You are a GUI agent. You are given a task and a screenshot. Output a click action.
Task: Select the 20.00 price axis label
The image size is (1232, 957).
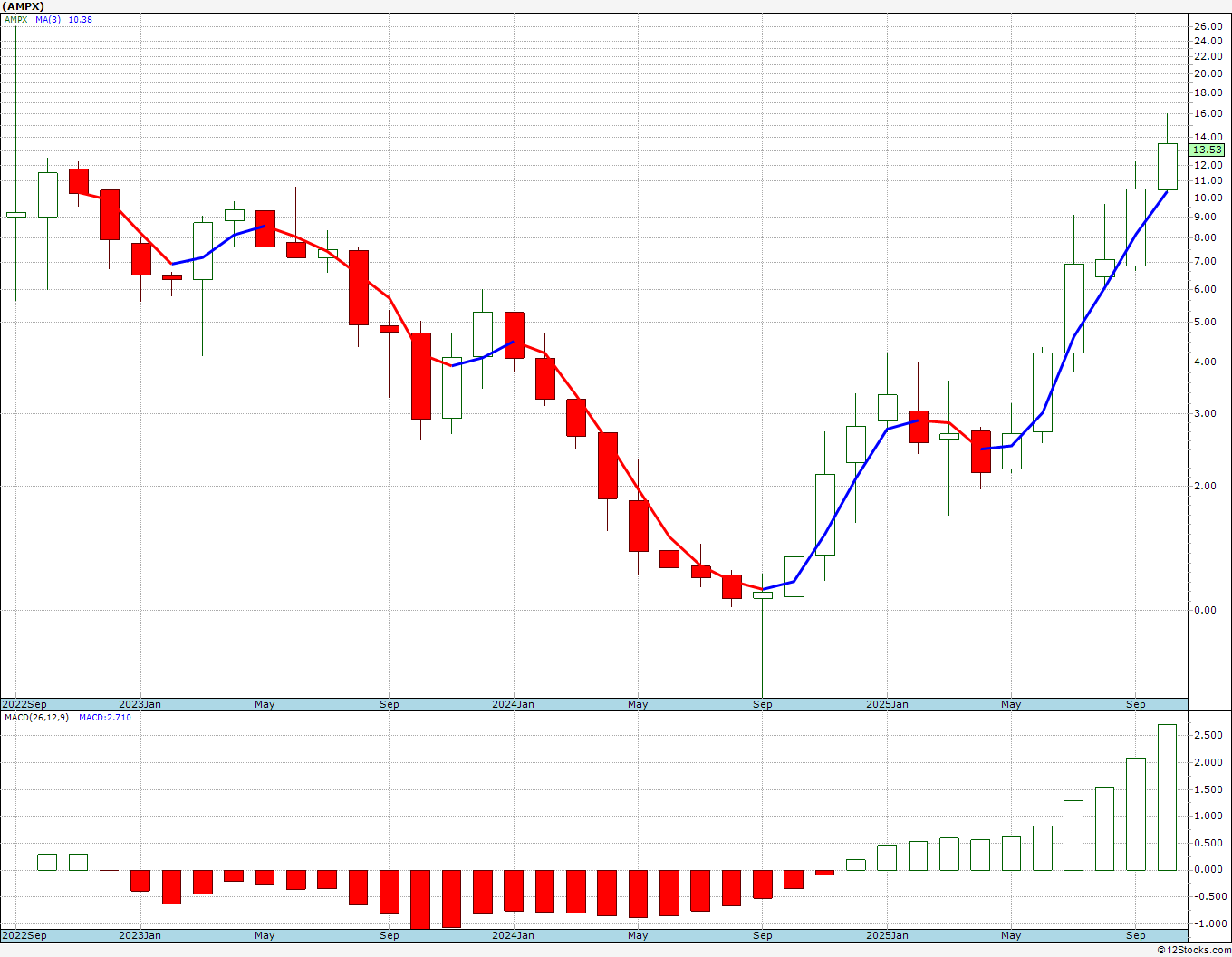coord(1208,74)
